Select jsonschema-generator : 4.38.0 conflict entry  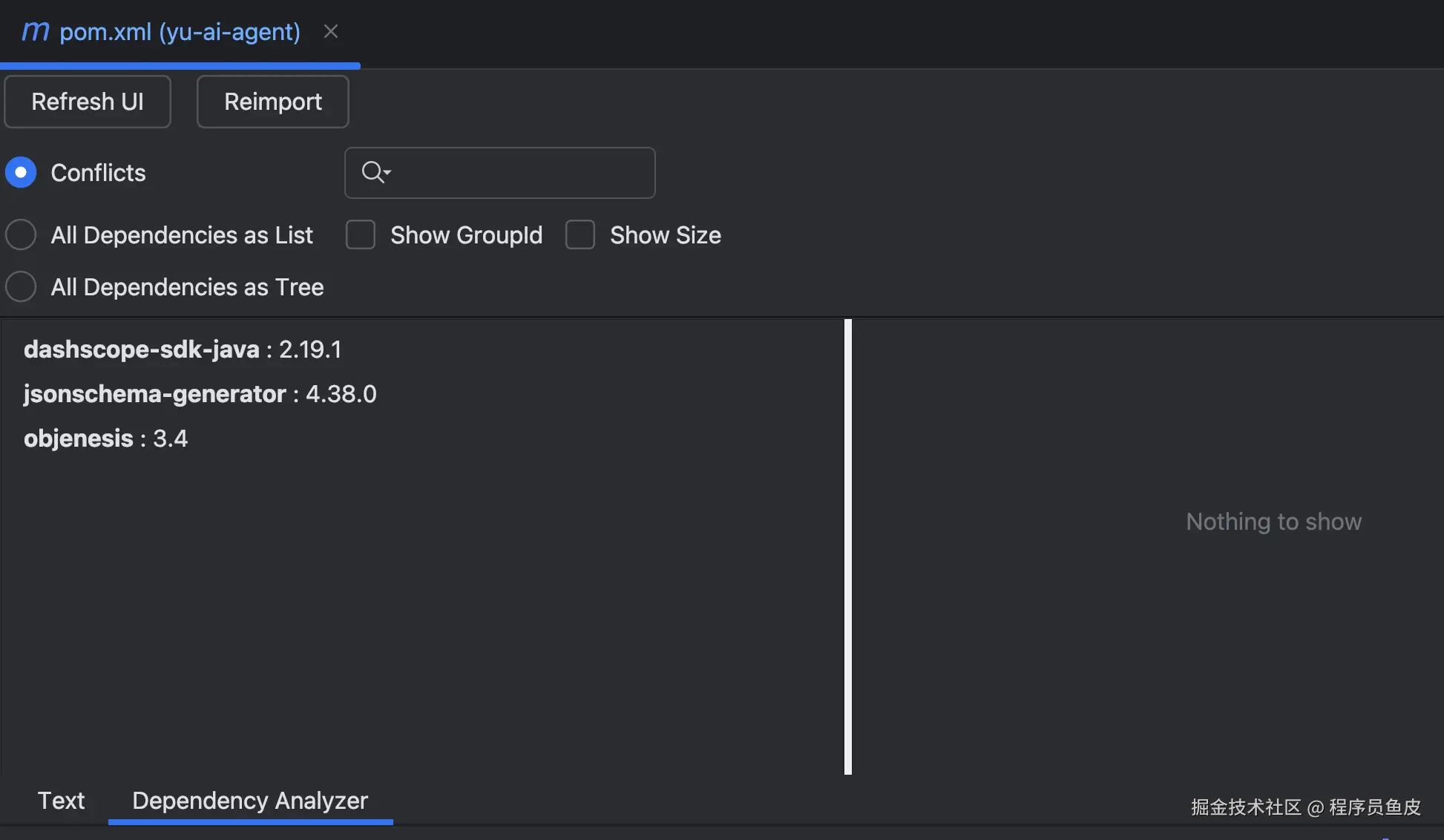coord(200,394)
